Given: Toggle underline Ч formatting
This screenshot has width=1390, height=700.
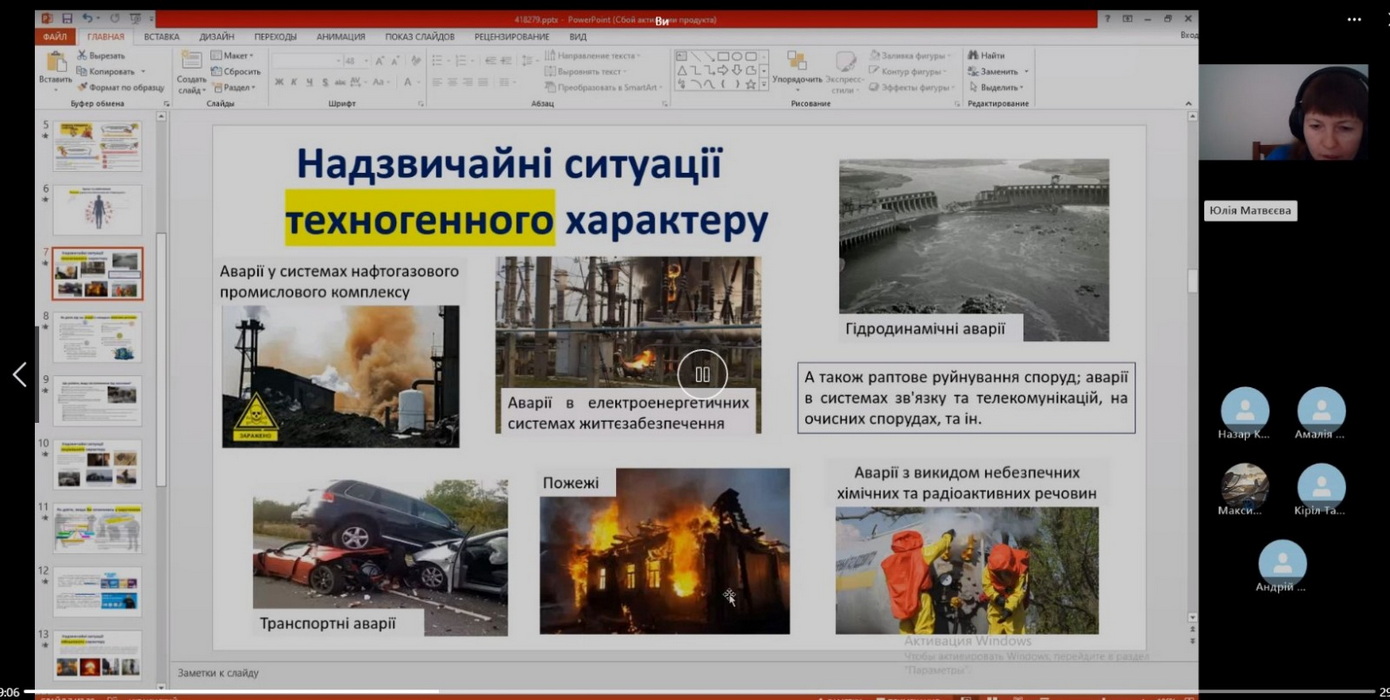Looking at the screenshot, I should point(309,82).
